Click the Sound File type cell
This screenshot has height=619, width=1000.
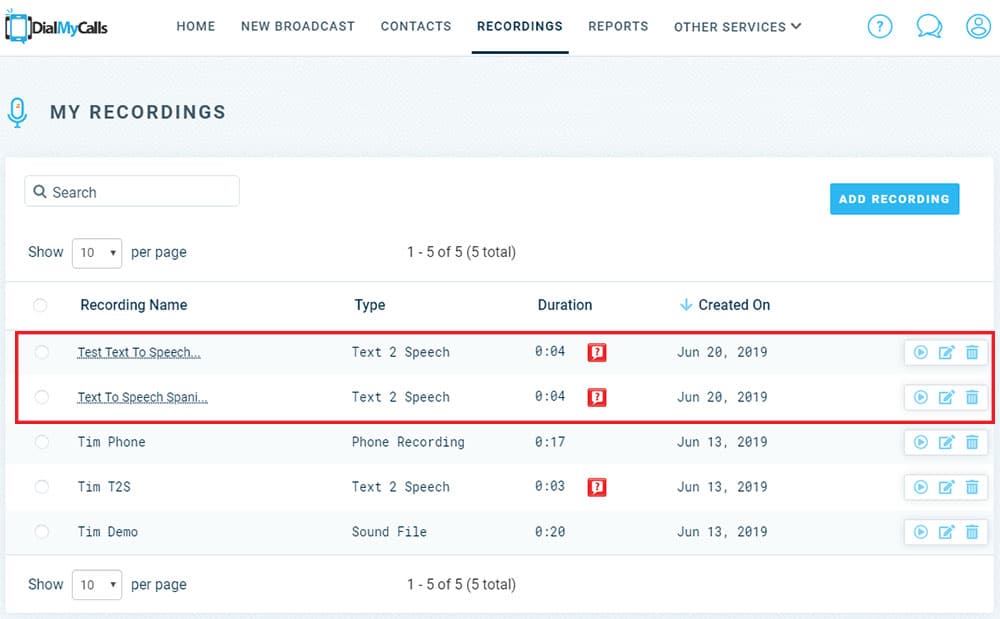click(x=389, y=532)
